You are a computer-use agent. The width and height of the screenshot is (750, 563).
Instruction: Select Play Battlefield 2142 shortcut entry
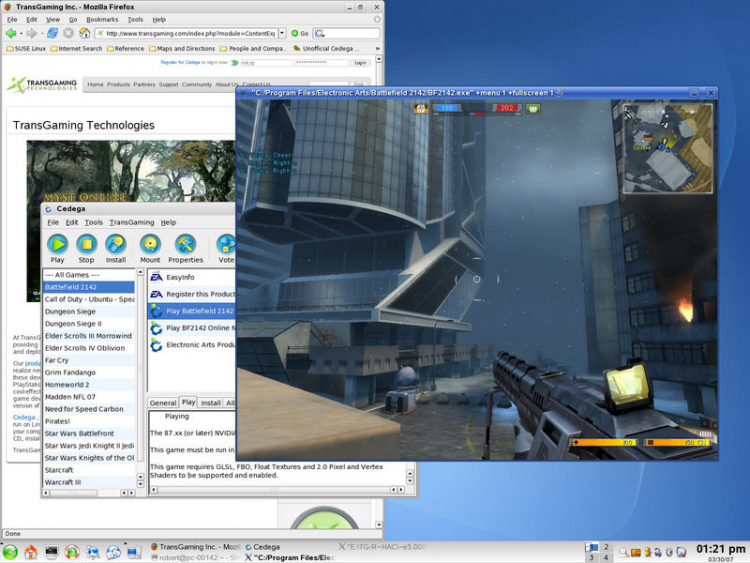192,311
